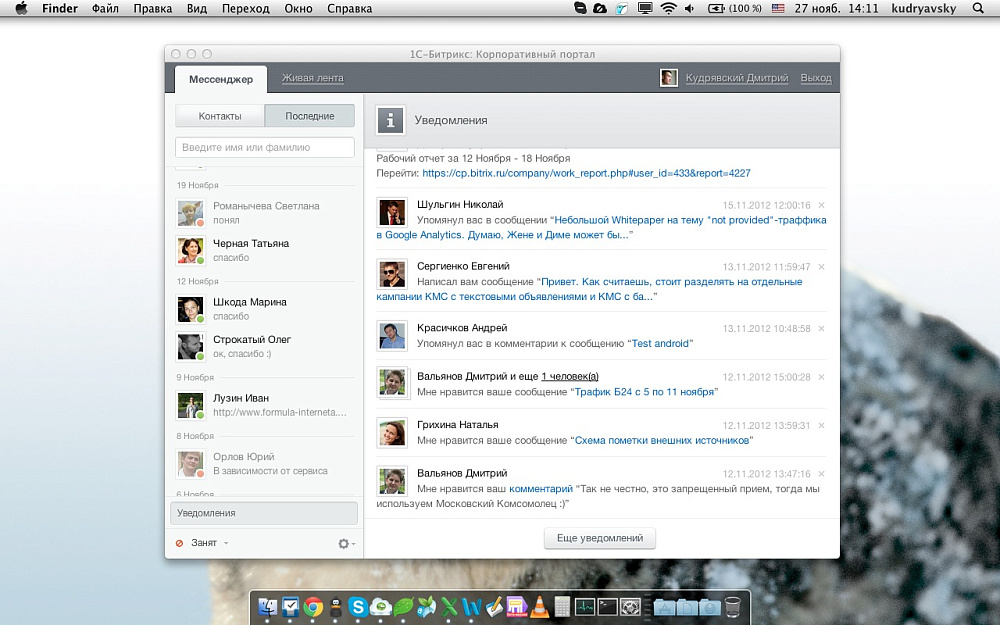This screenshot has height=625, width=1000.
Task: Click the комментарий link in Вальянов's notification
Action: (x=541, y=489)
